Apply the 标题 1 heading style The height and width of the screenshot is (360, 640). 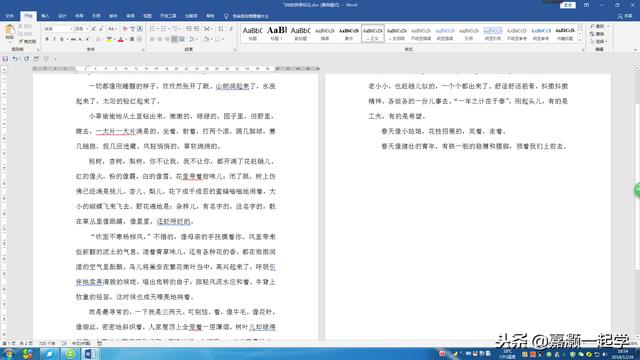pyautogui.click(x=277, y=33)
